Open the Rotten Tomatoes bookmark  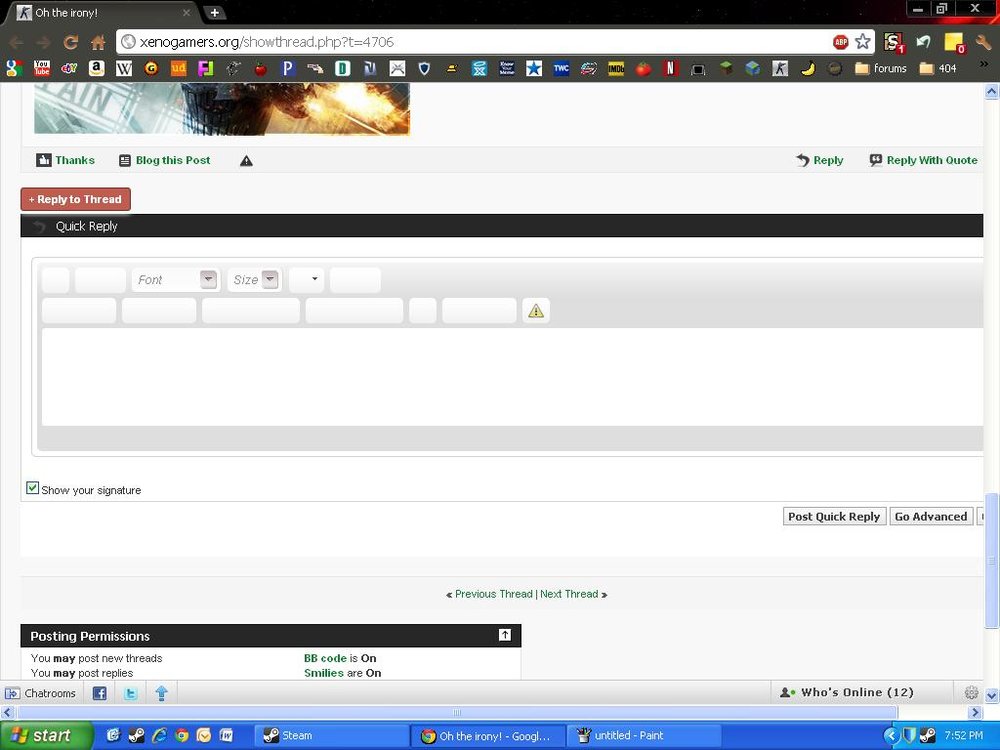click(x=643, y=68)
